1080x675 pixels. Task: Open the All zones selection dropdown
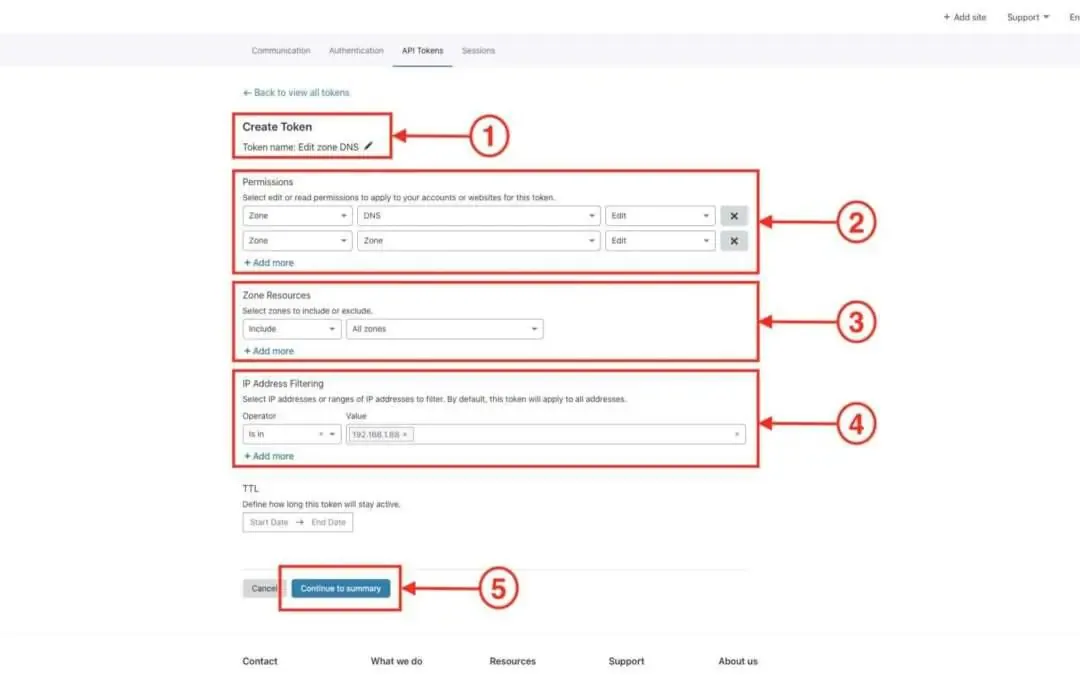(444, 328)
